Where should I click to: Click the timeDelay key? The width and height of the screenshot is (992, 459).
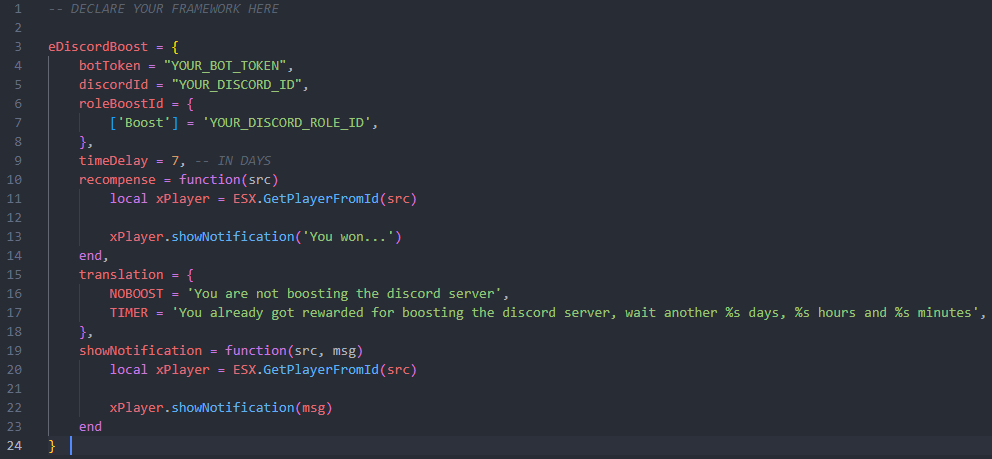click(x=113, y=161)
